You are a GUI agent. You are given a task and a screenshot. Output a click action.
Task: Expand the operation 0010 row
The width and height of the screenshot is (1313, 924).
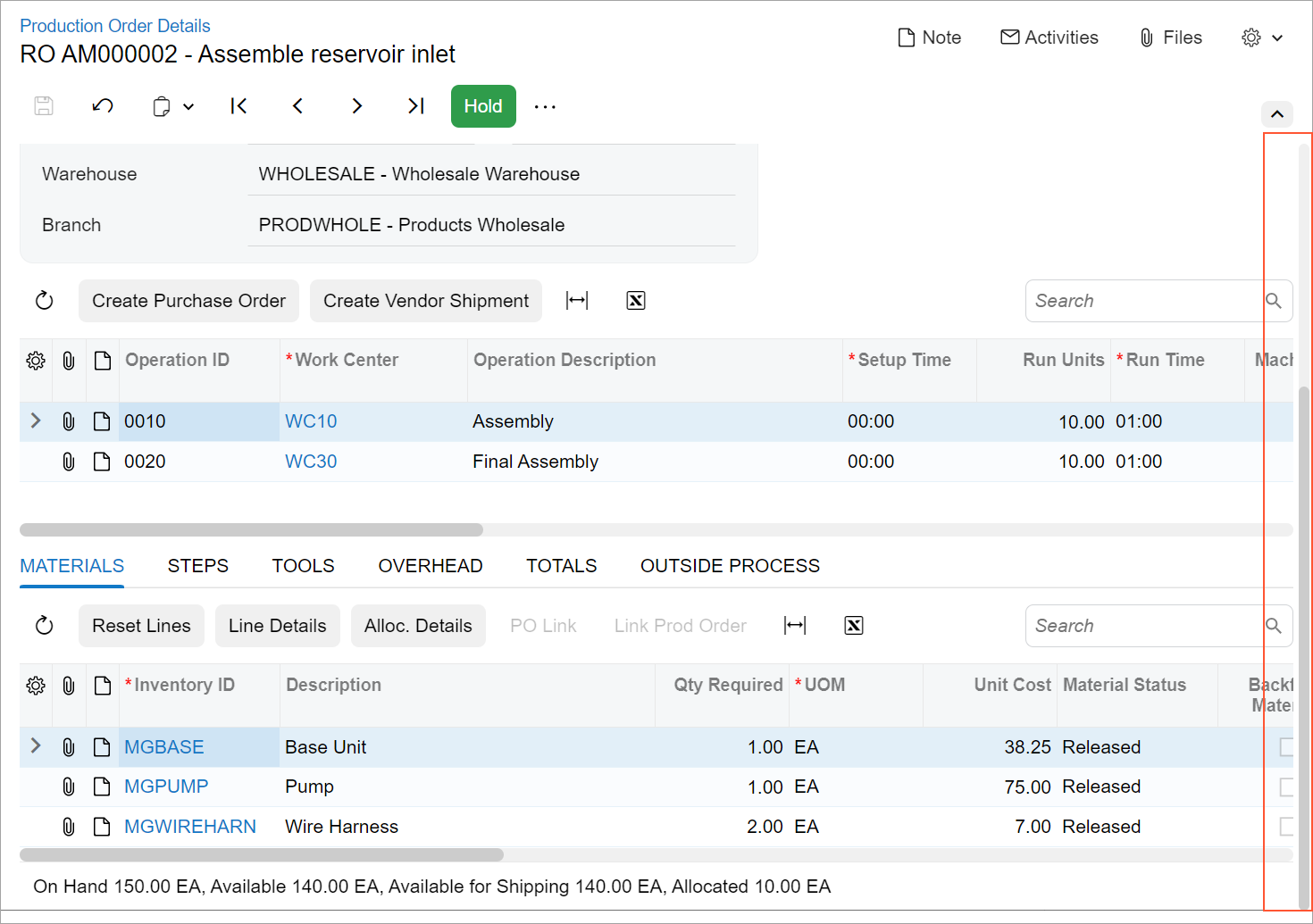tap(36, 420)
